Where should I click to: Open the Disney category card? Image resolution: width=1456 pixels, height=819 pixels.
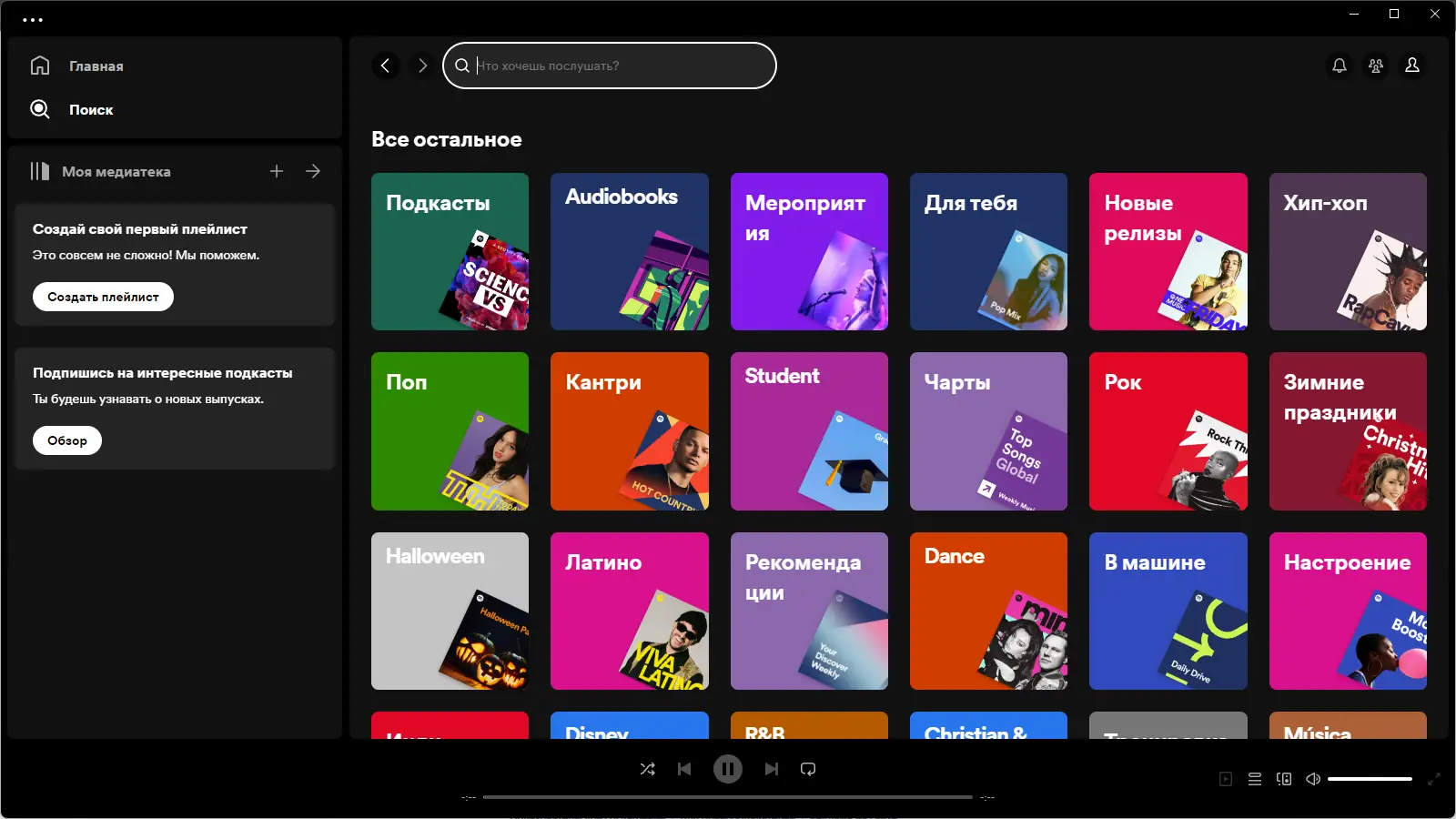point(630,725)
